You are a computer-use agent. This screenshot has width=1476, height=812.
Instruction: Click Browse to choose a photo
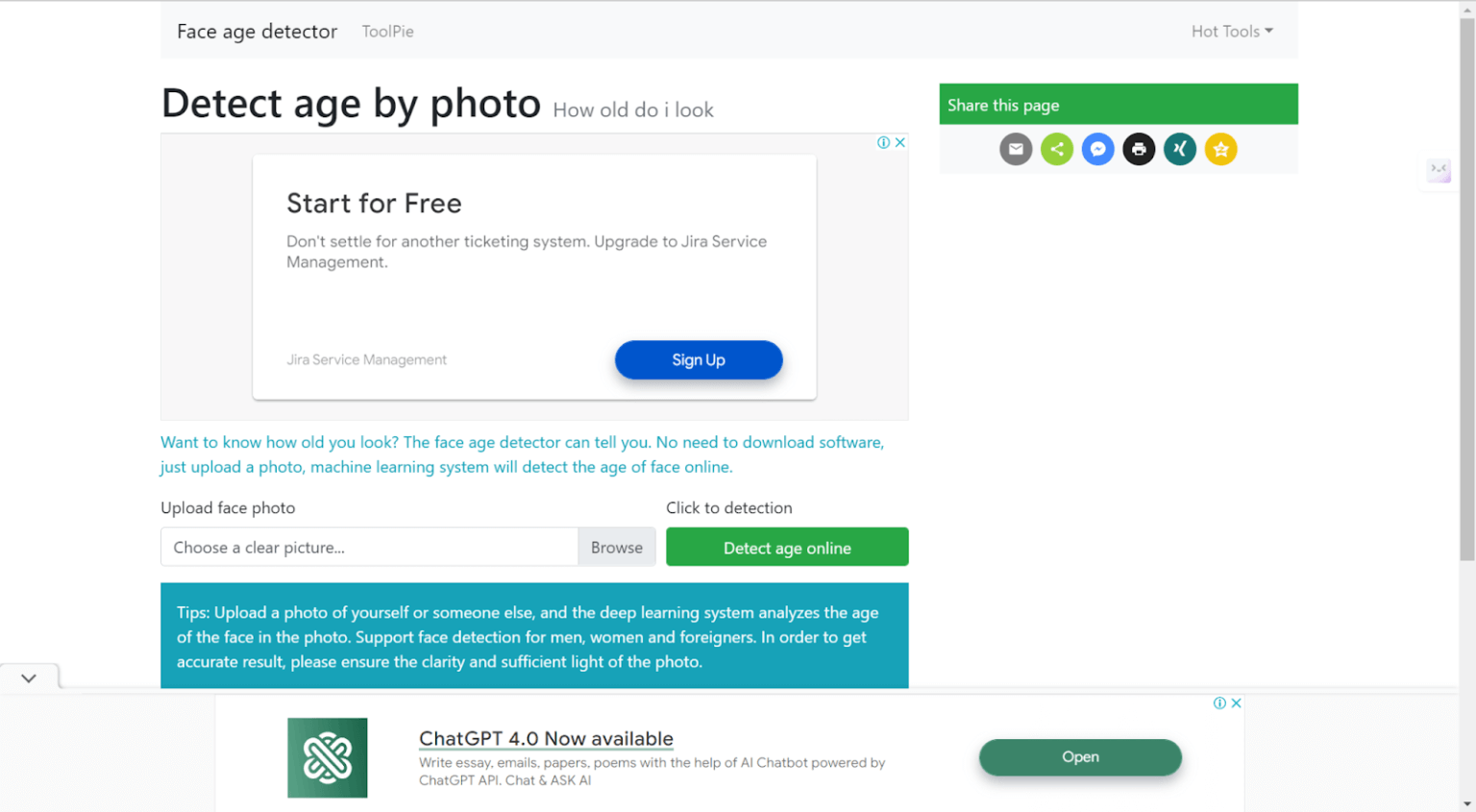[x=617, y=547]
